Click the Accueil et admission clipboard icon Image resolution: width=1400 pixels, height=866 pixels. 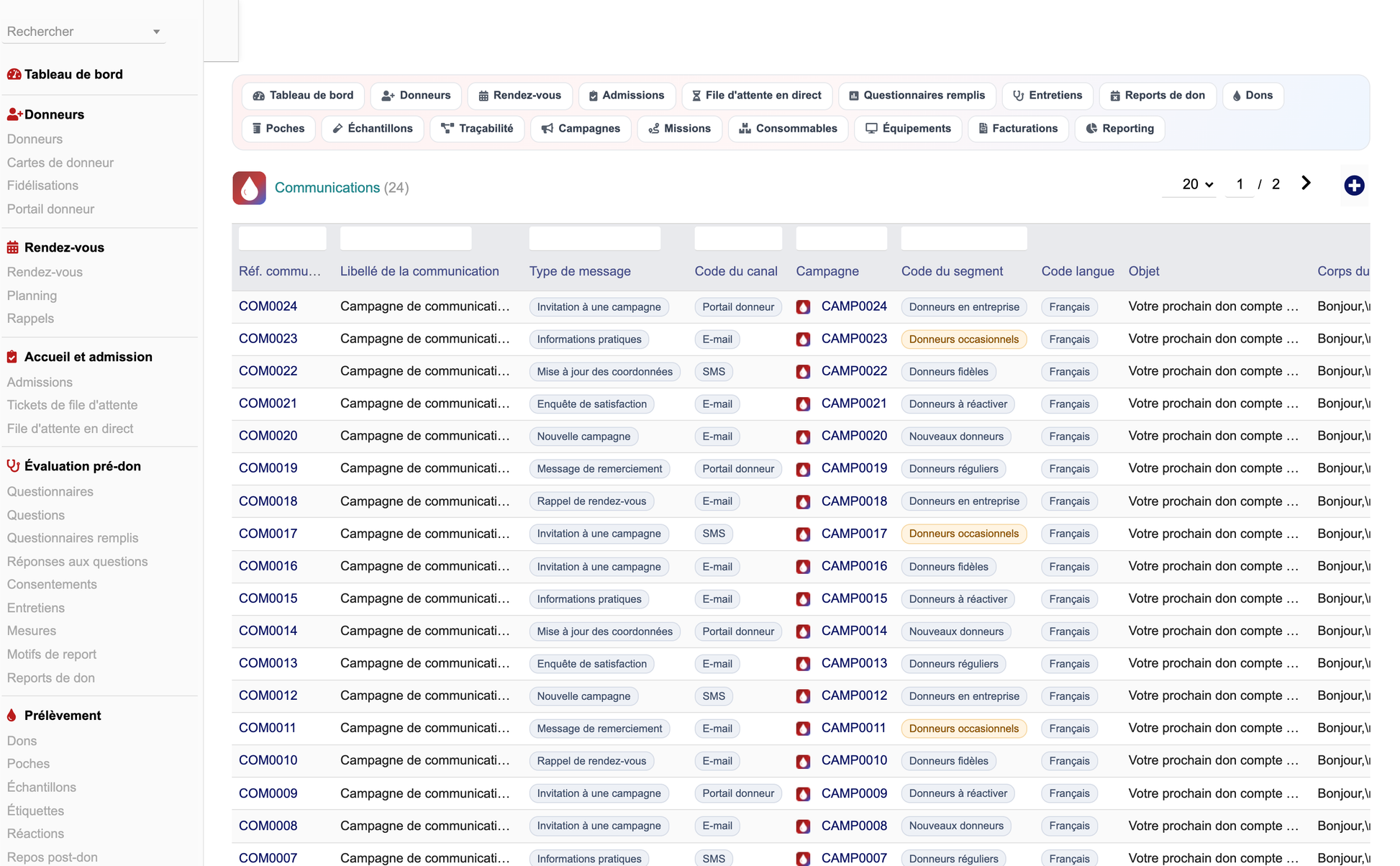point(12,357)
